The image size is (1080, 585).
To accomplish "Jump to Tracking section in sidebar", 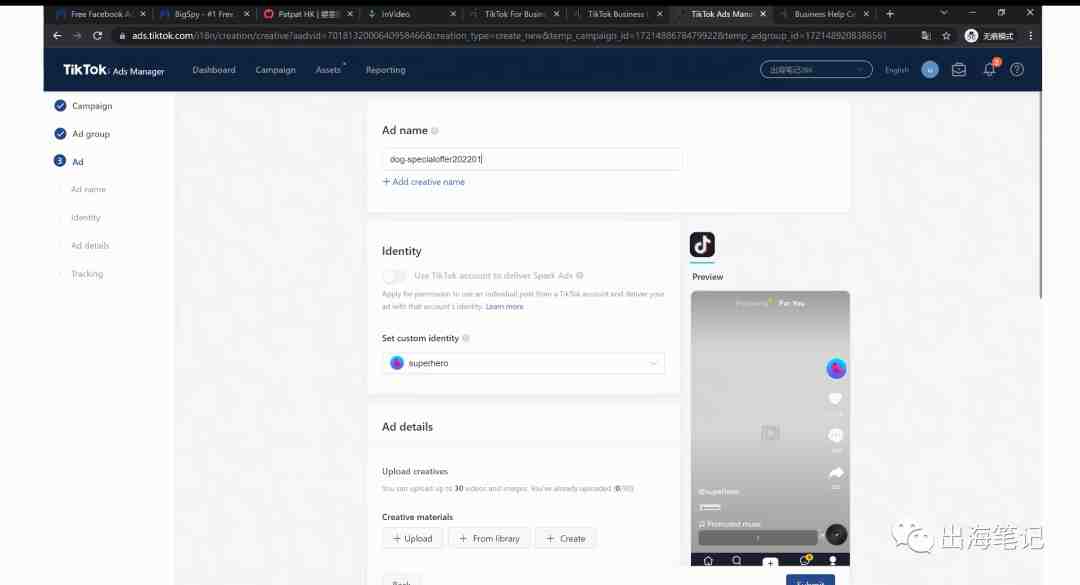I will click(x=87, y=274).
